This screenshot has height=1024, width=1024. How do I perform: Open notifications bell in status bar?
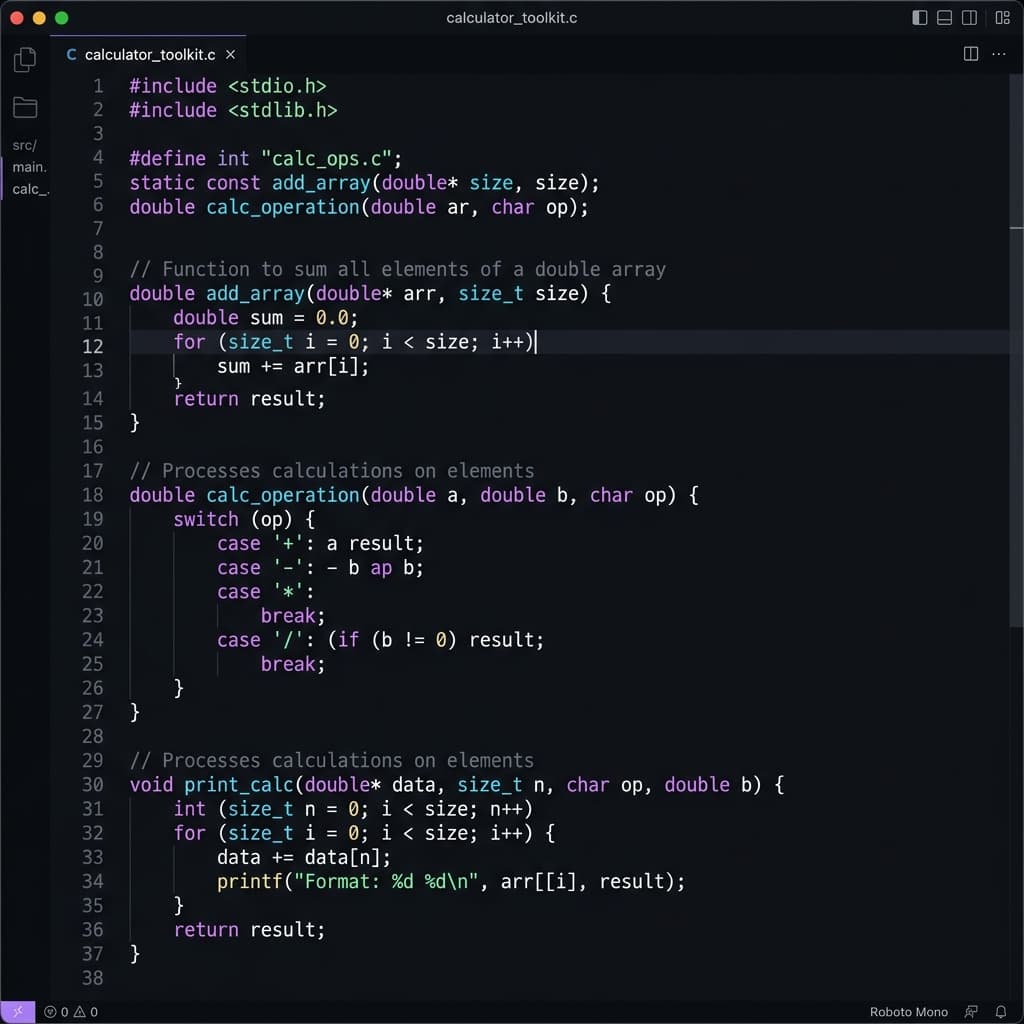pos(1000,1012)
